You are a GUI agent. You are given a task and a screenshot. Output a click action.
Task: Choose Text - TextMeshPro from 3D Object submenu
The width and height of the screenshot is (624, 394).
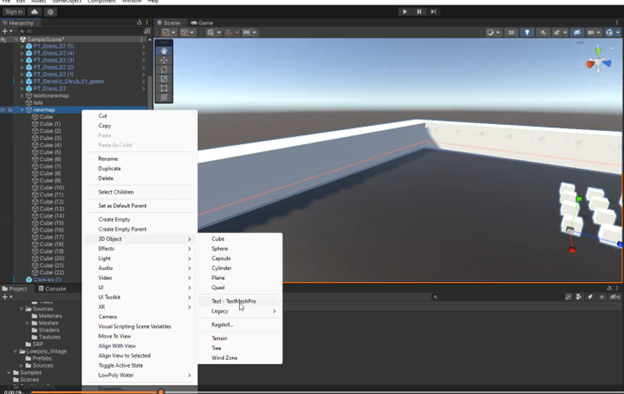pos(234,301)
